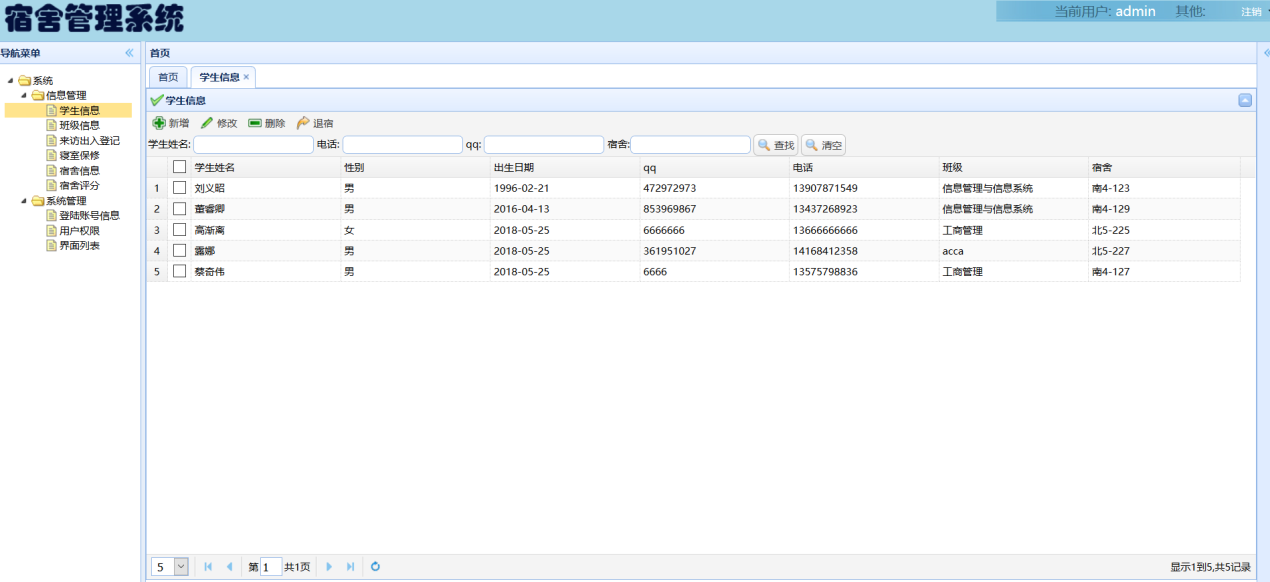Click the 新增 (add) green plus icon
Viewport: 1270px width, 582px height.
click(159, 123)
